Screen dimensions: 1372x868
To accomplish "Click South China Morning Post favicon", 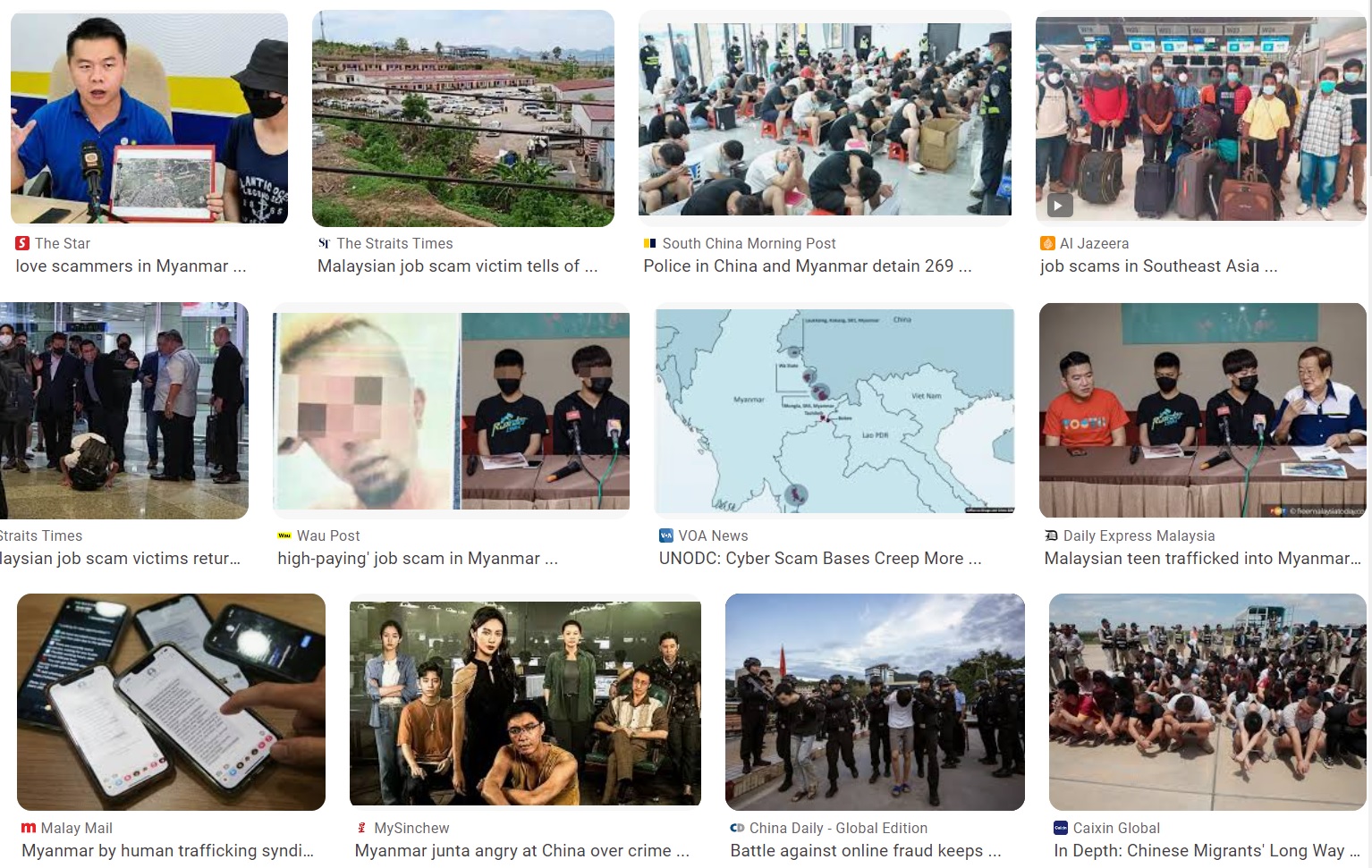I will pos(650,243).
